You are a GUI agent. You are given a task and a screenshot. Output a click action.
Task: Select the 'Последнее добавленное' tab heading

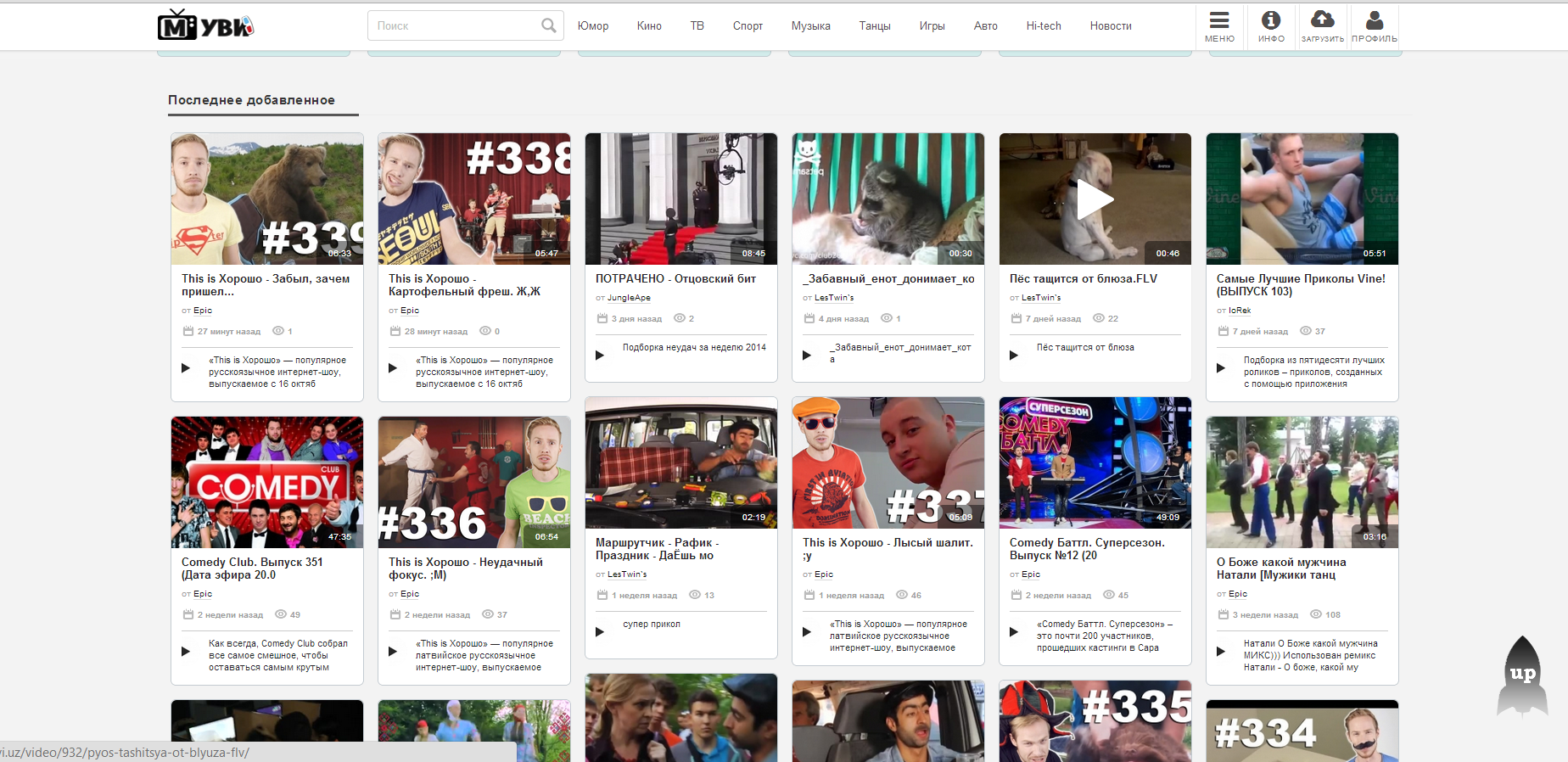point(252,100)
